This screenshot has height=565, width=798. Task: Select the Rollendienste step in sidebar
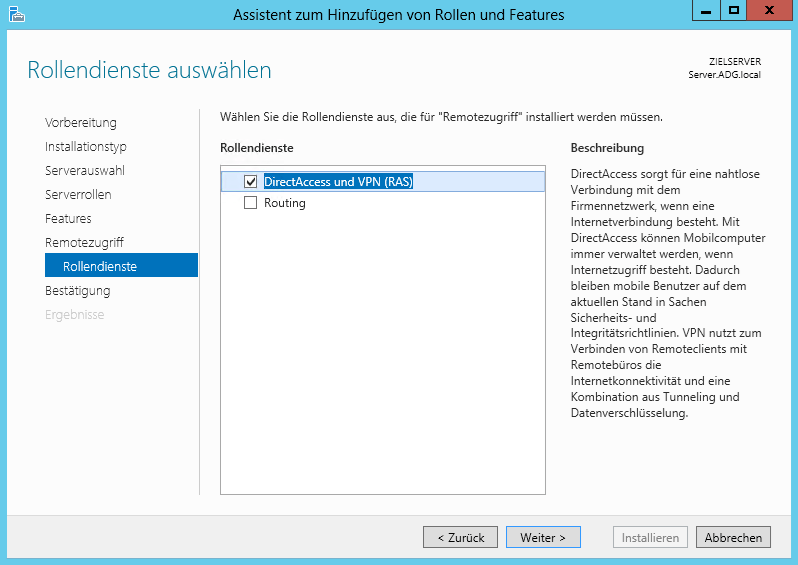pos(121,265)
